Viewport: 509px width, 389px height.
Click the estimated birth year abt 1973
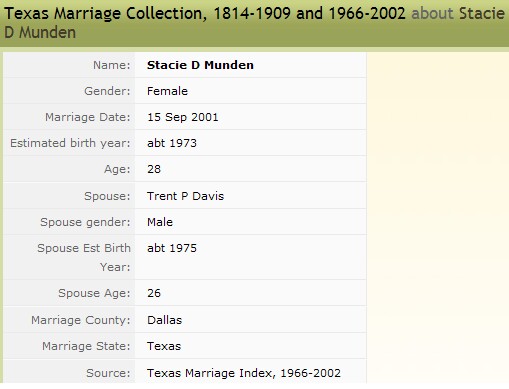(172, 143)
